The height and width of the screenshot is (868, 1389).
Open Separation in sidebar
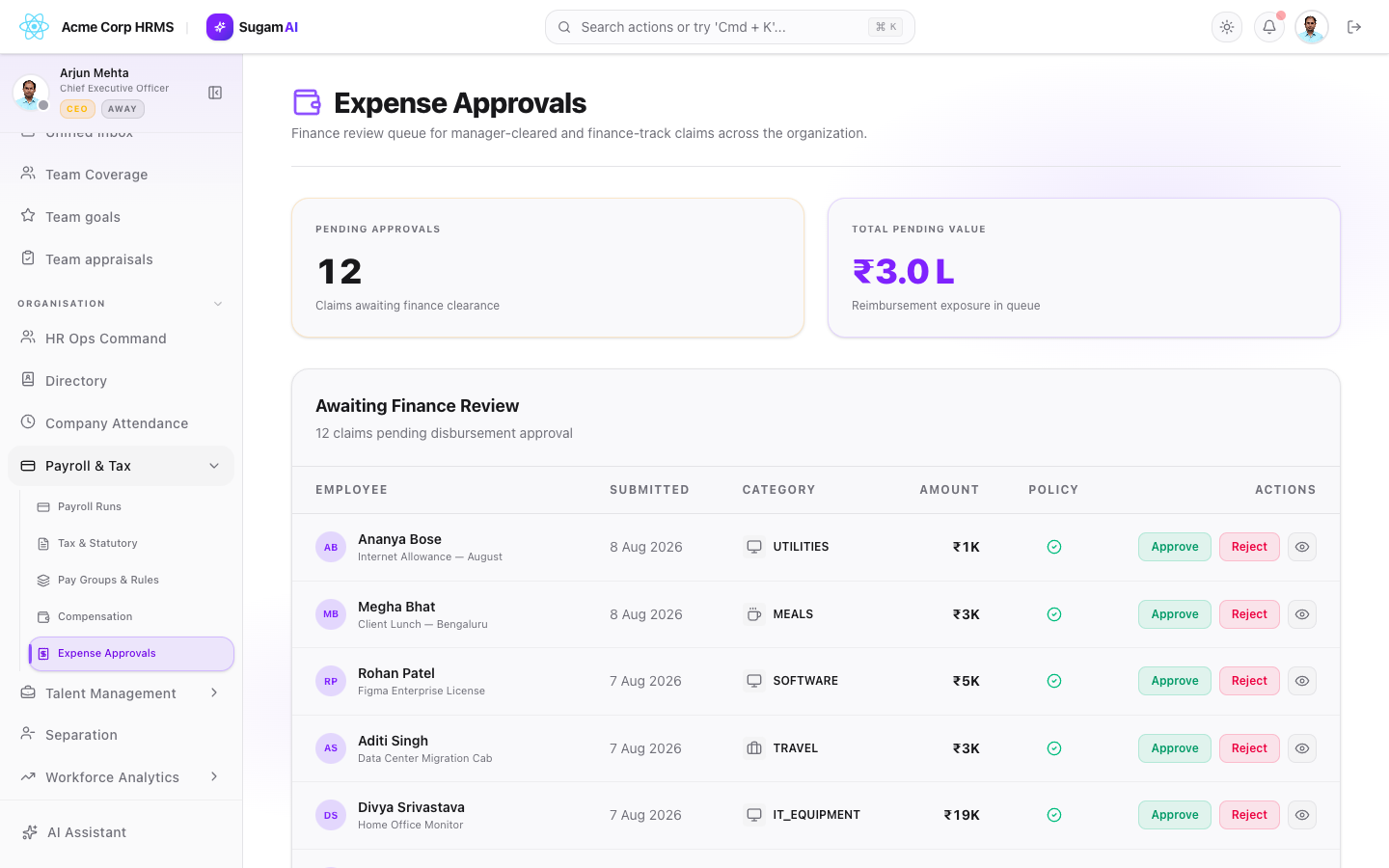(x=121, y=735)
